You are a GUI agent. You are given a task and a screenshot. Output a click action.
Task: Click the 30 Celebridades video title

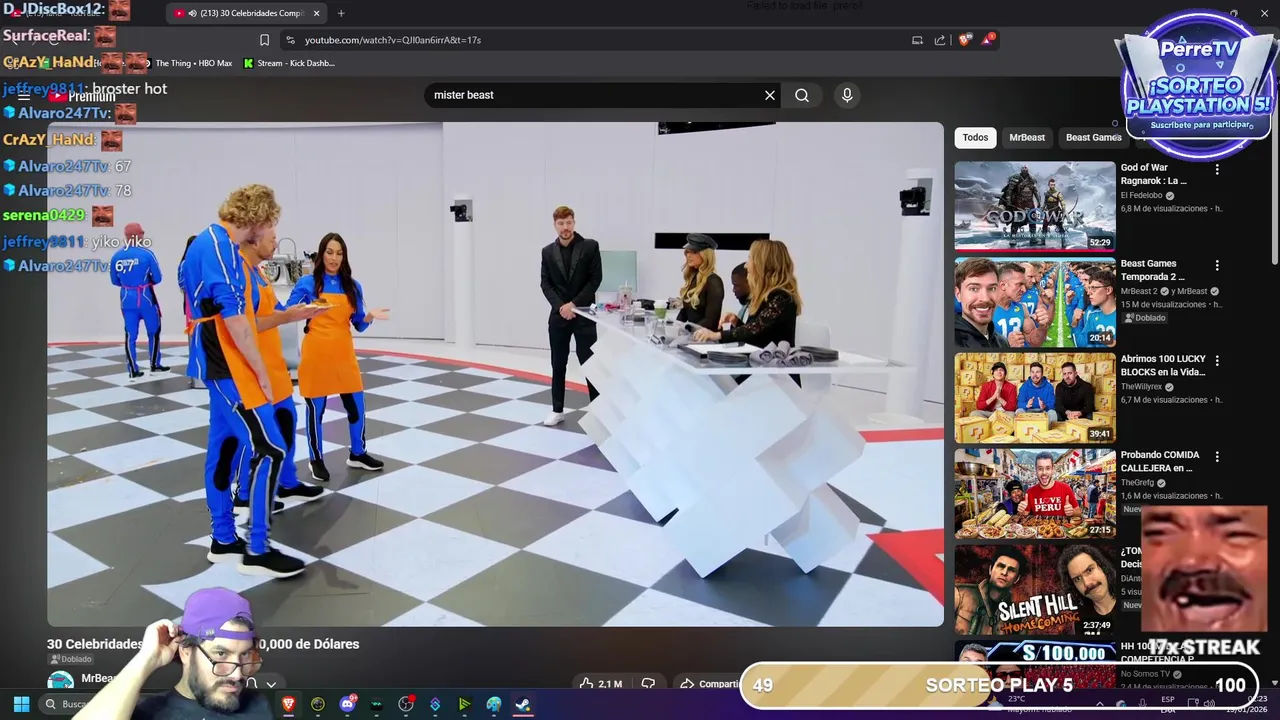[203, 644]
